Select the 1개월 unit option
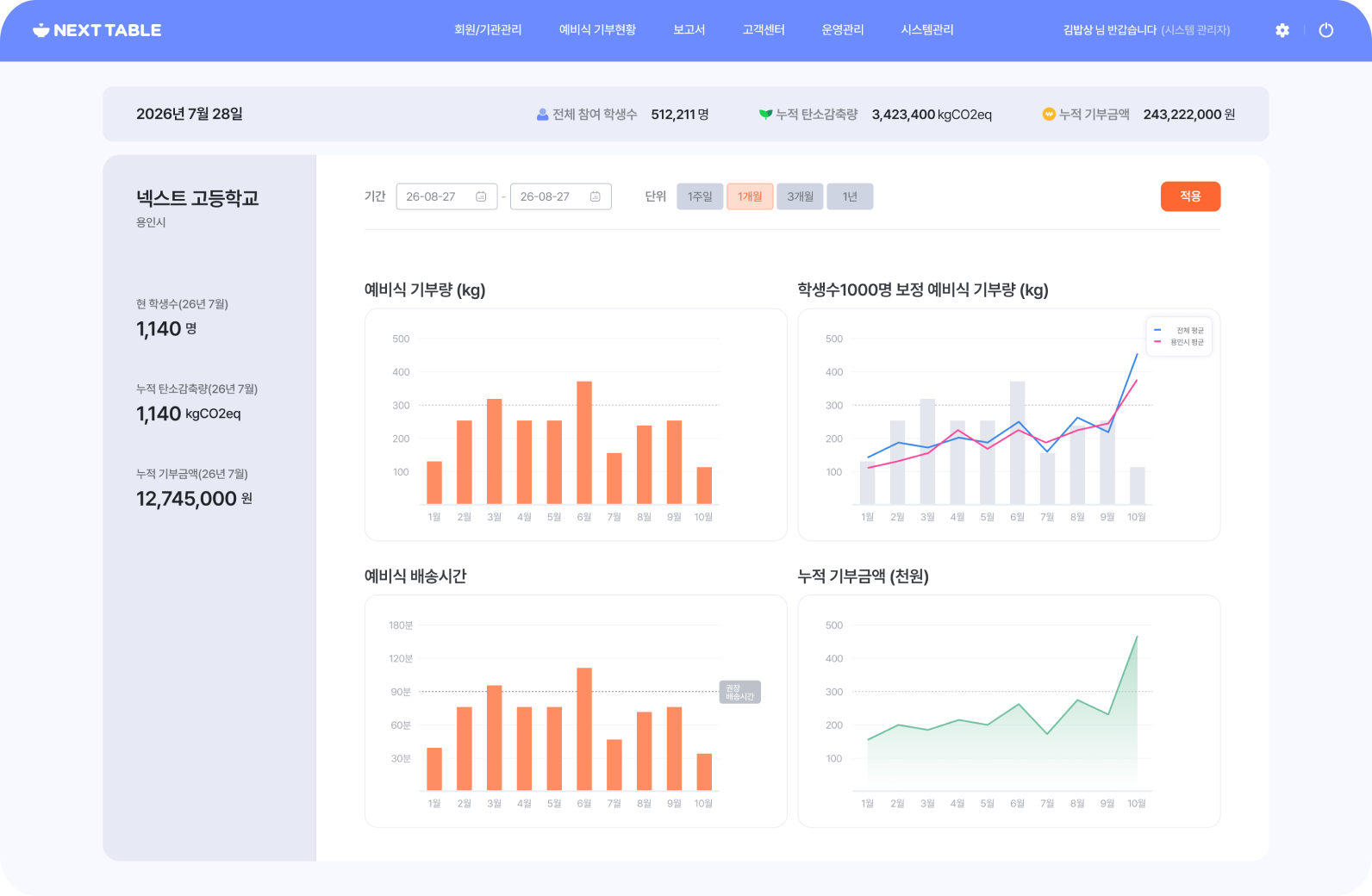The height and width of the screenshot is (896, 1372). coord(750,196)
